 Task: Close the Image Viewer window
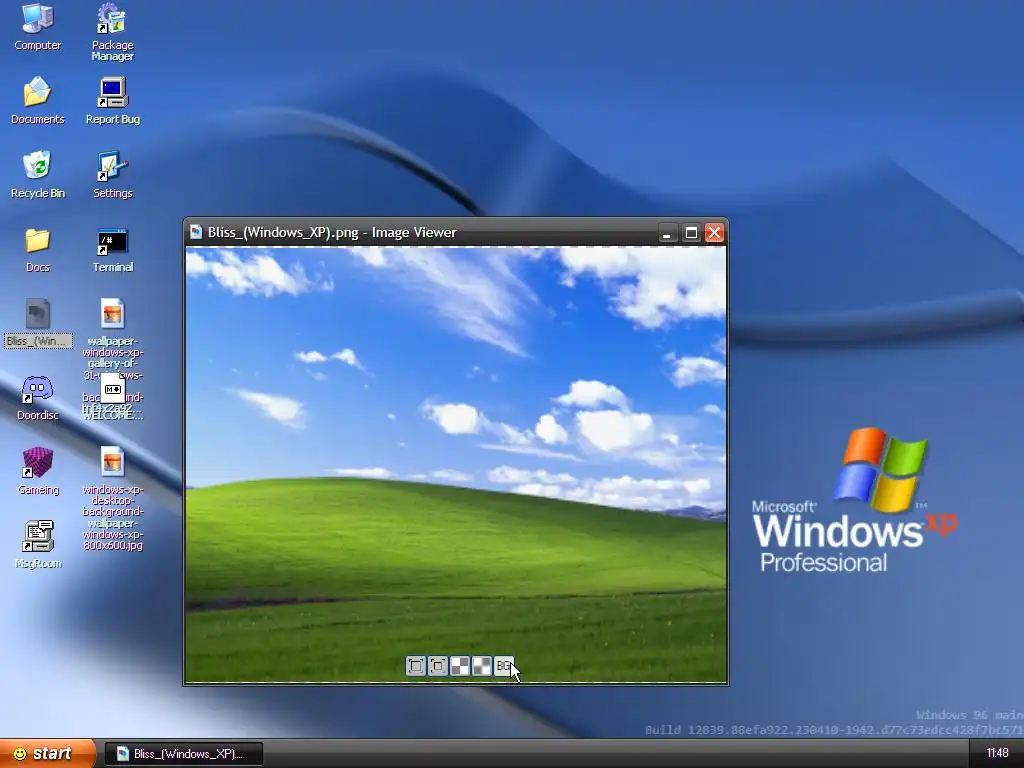pyautogui.click(x=714, y=233)
